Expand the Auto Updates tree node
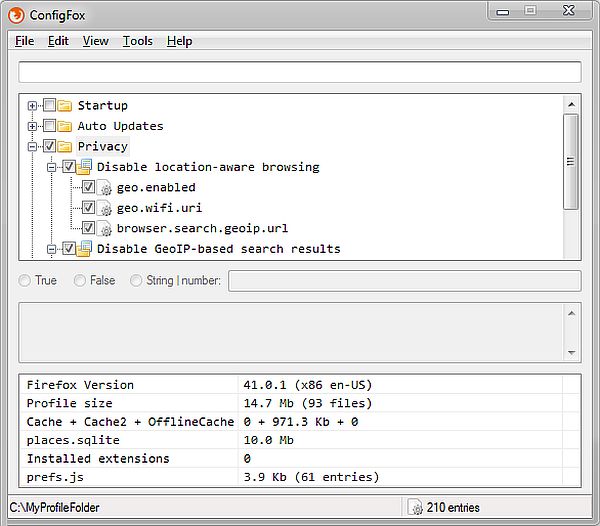Viewport: 600px width, 526px height. [33, 126]
